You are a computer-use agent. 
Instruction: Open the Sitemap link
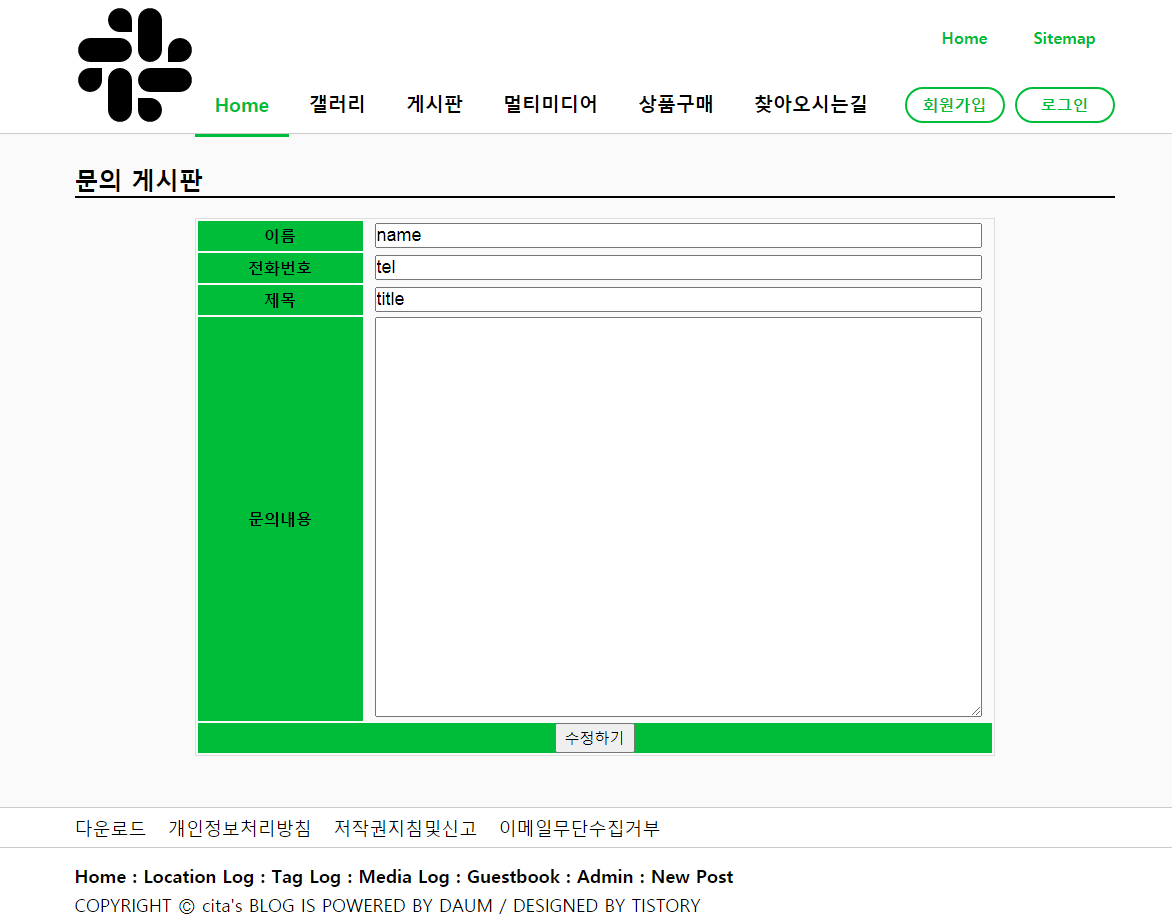(x=1064, y=38)
